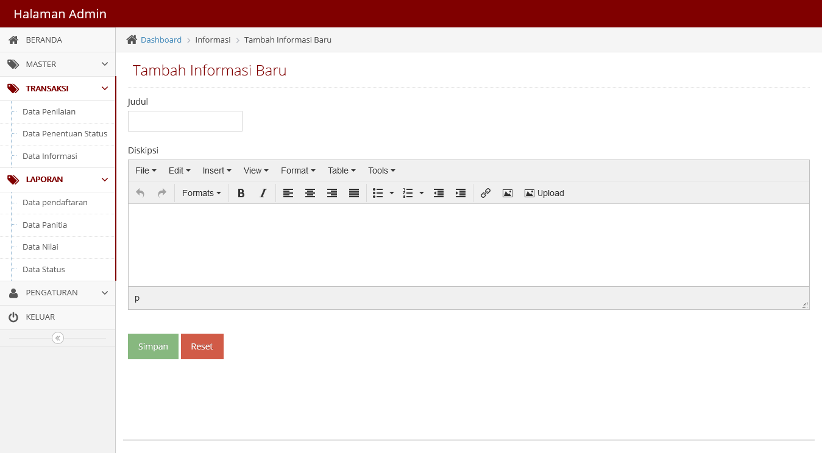Toggle the bullet list button

pos(378,193)
